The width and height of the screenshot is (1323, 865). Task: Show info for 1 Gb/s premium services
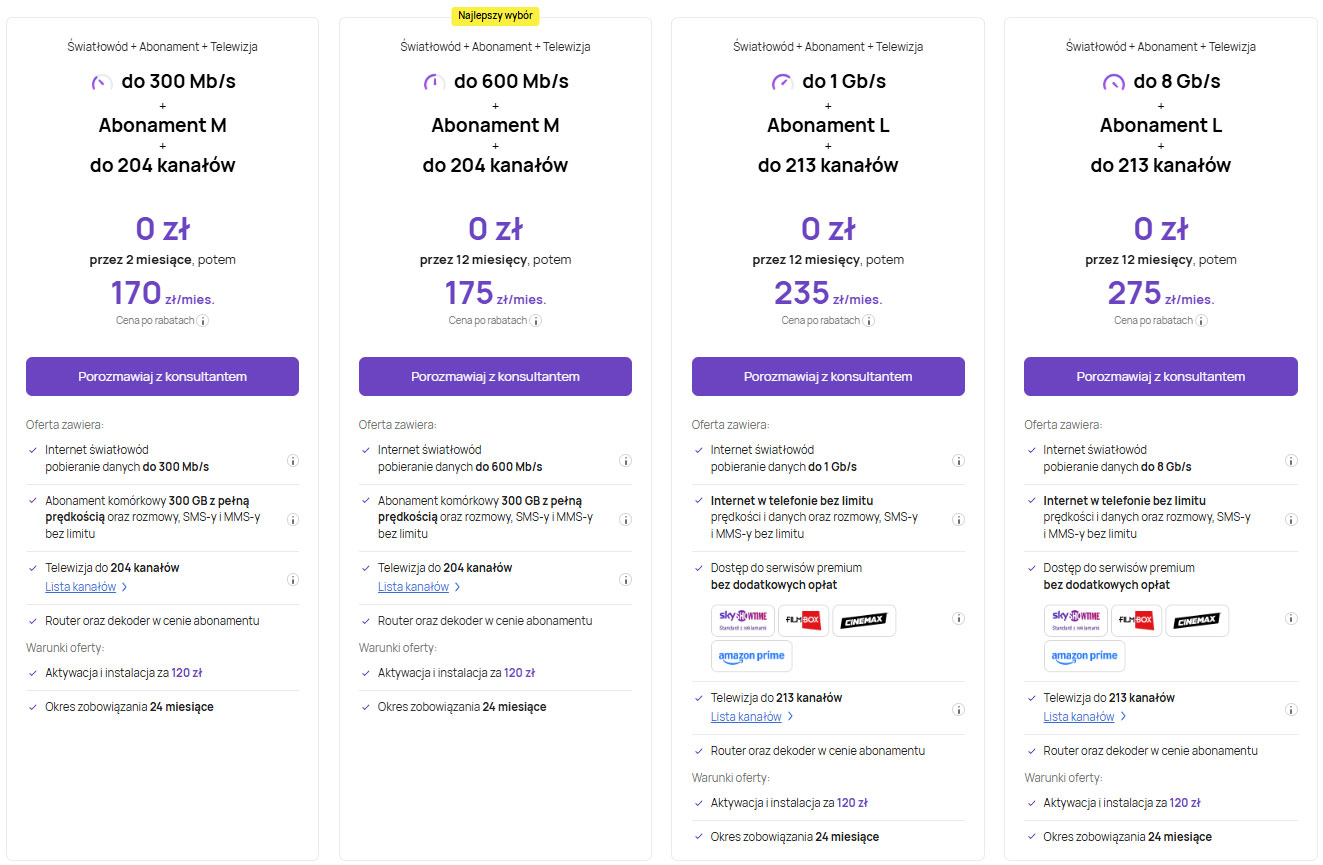[958, 619]
